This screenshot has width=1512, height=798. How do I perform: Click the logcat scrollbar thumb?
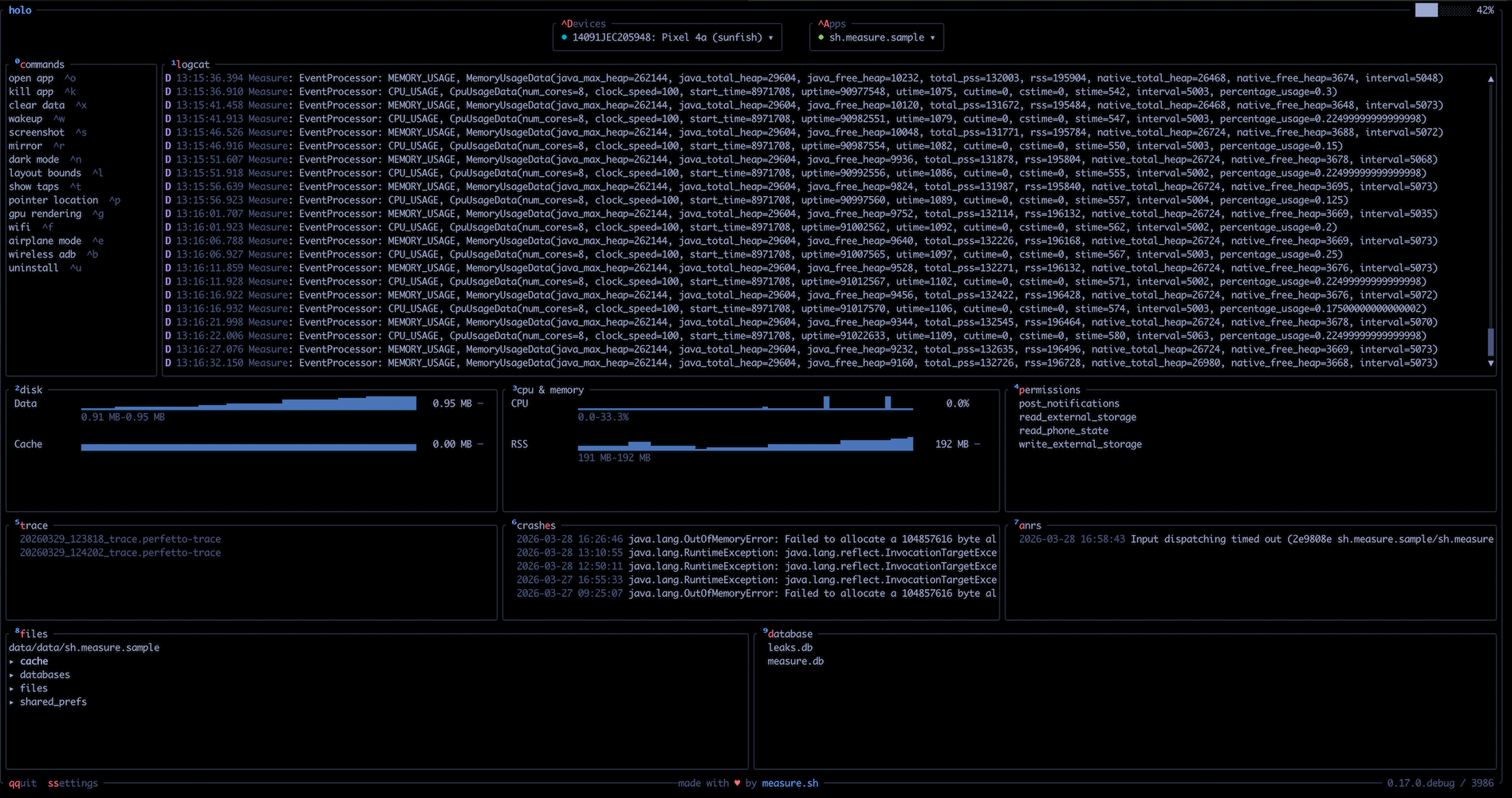1490,342
